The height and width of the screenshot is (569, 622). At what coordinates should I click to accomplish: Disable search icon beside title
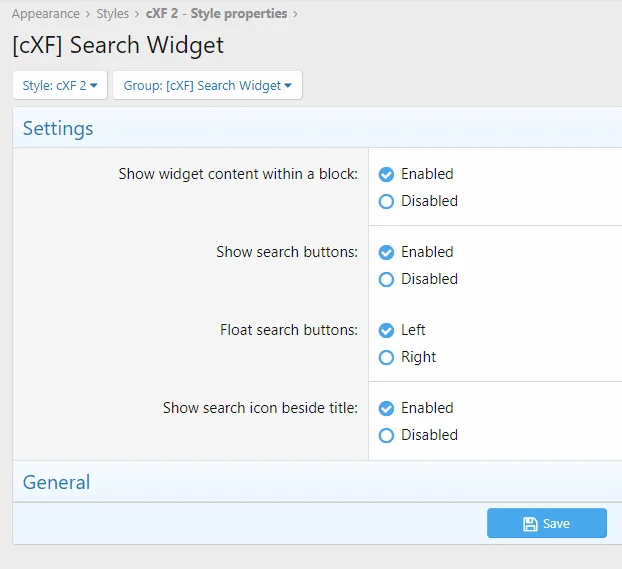pos(386,435)
